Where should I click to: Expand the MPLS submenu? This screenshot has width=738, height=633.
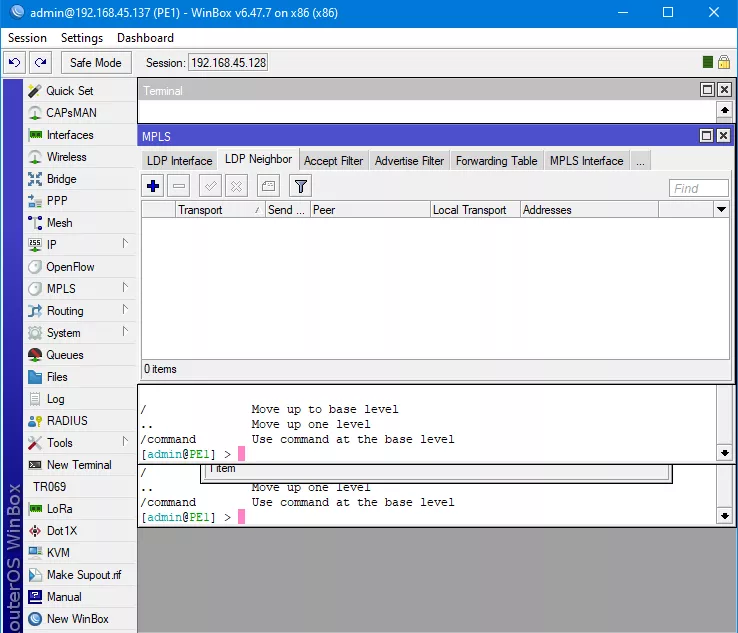point(125,287)
